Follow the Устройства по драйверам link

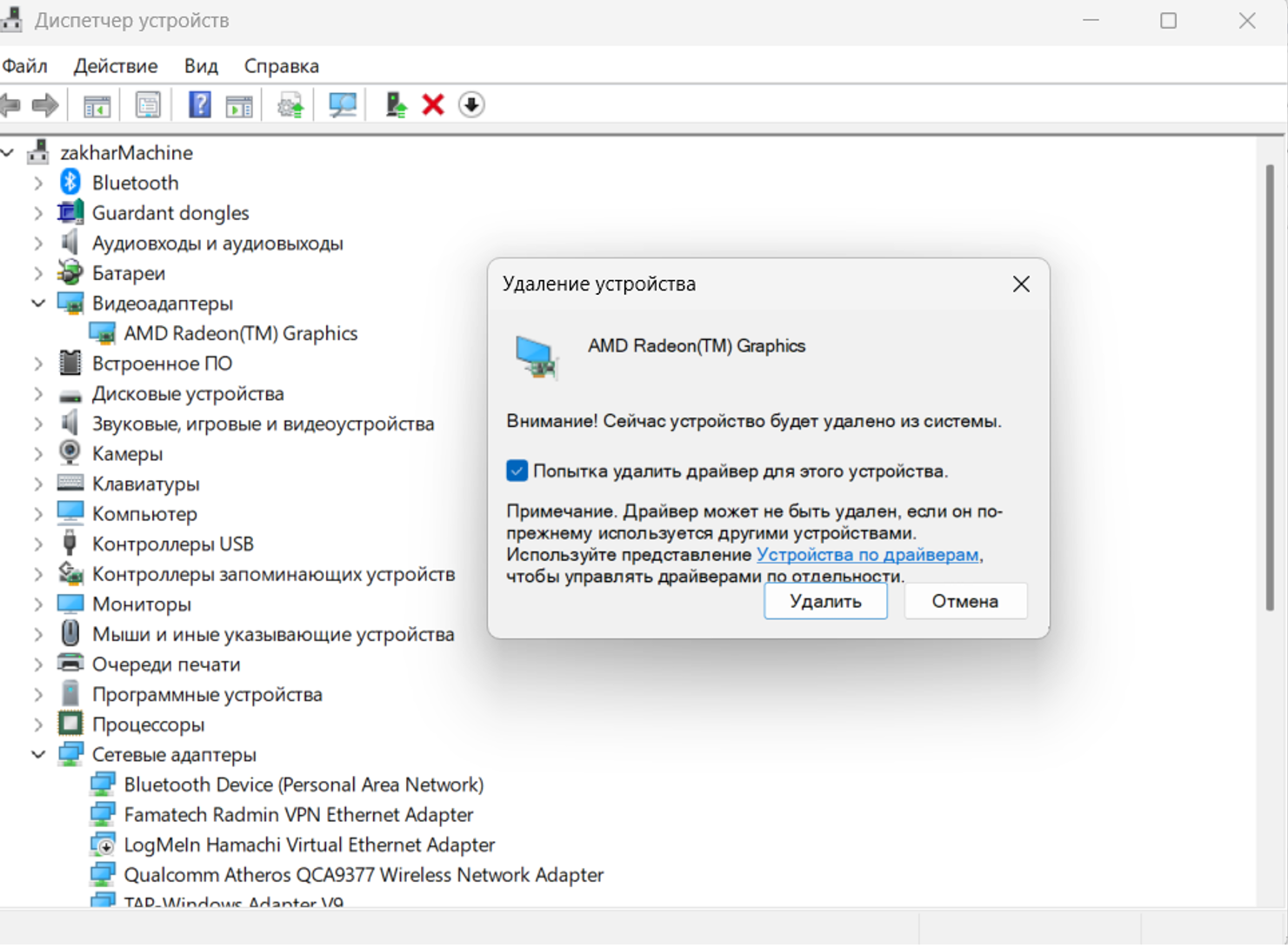click(x=867, y=555)
